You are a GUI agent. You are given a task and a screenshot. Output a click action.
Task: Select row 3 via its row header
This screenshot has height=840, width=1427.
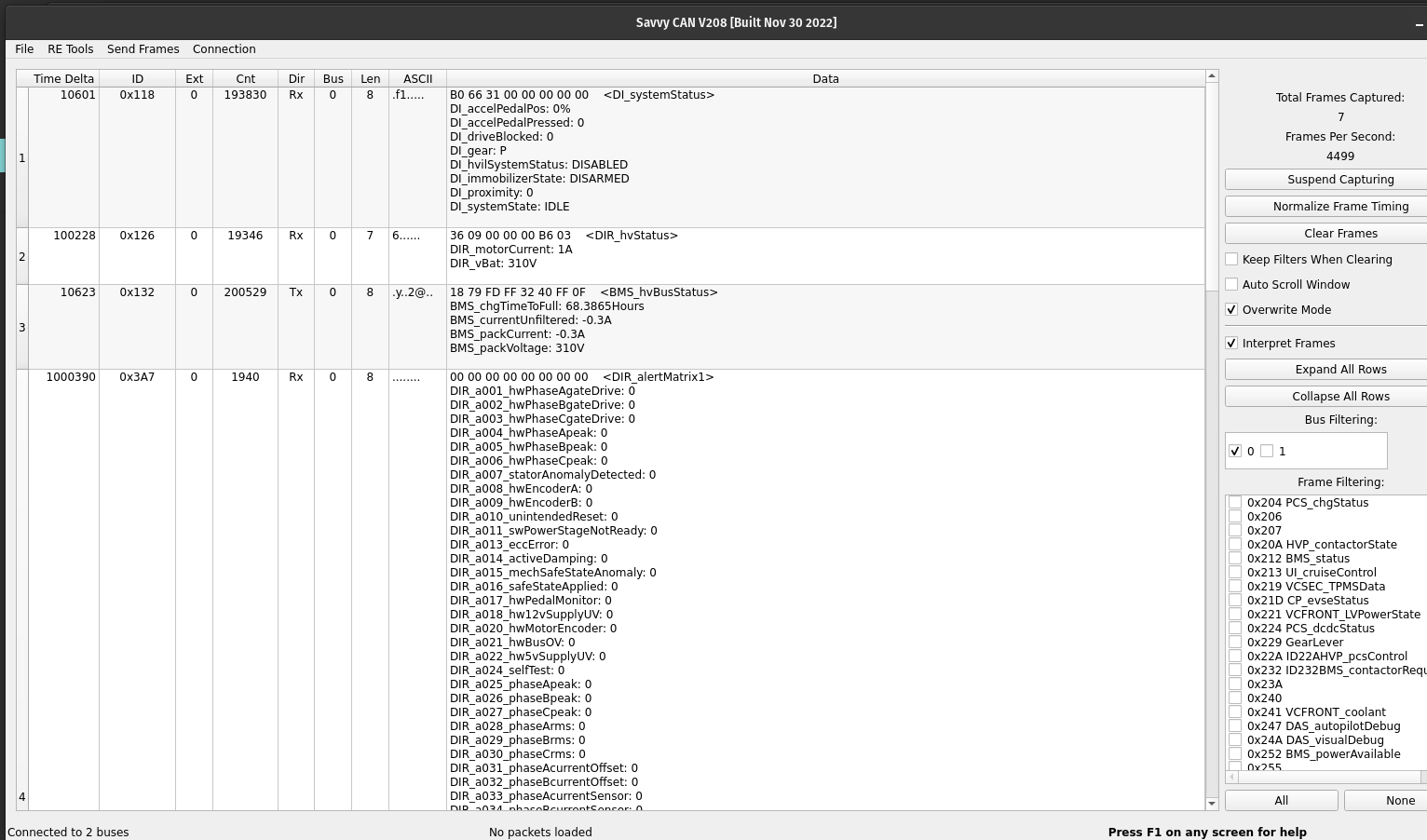[x=22, y=327]
